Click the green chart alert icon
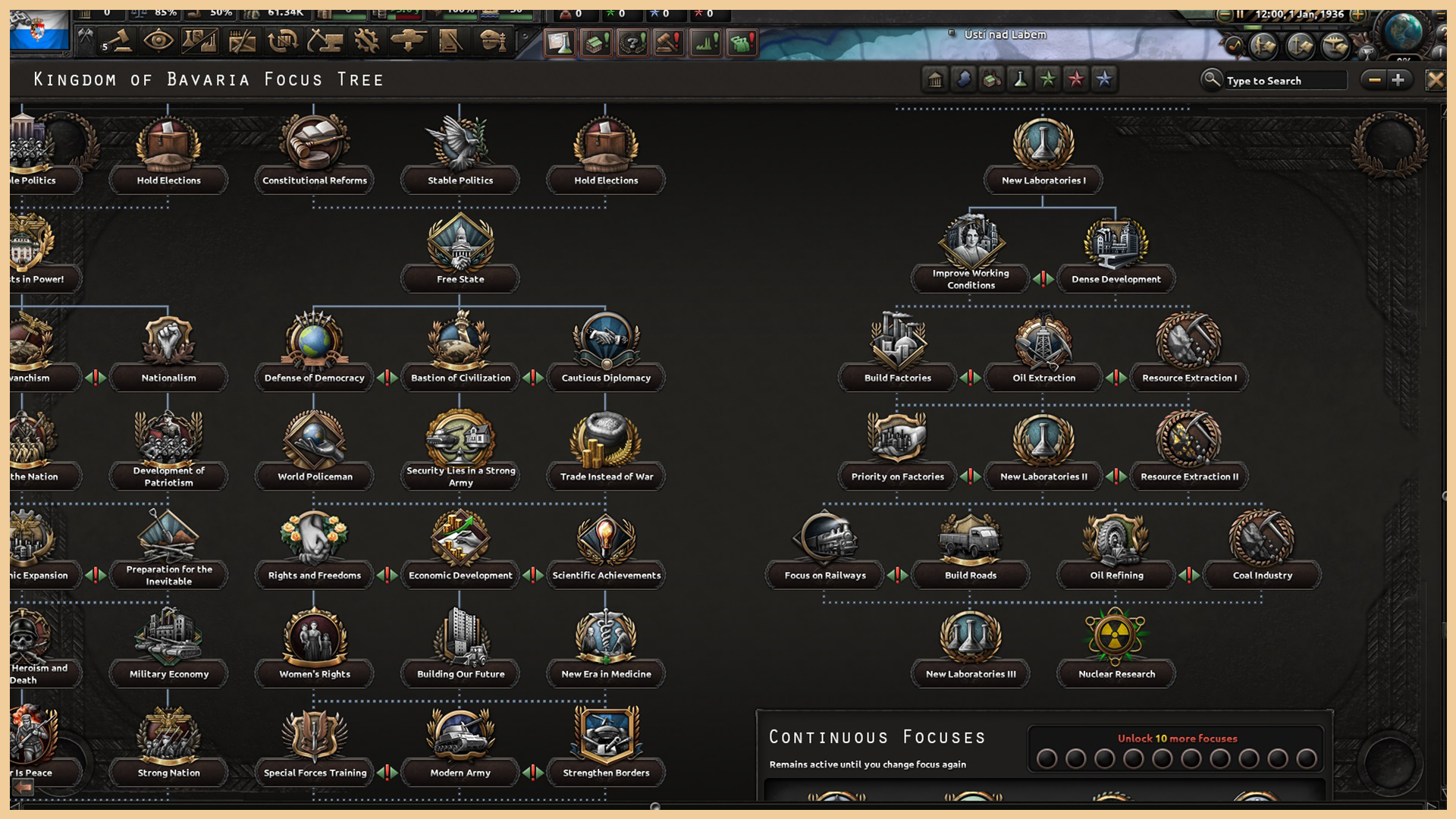This screenshot has height=819, width=1456. point(705,43)
